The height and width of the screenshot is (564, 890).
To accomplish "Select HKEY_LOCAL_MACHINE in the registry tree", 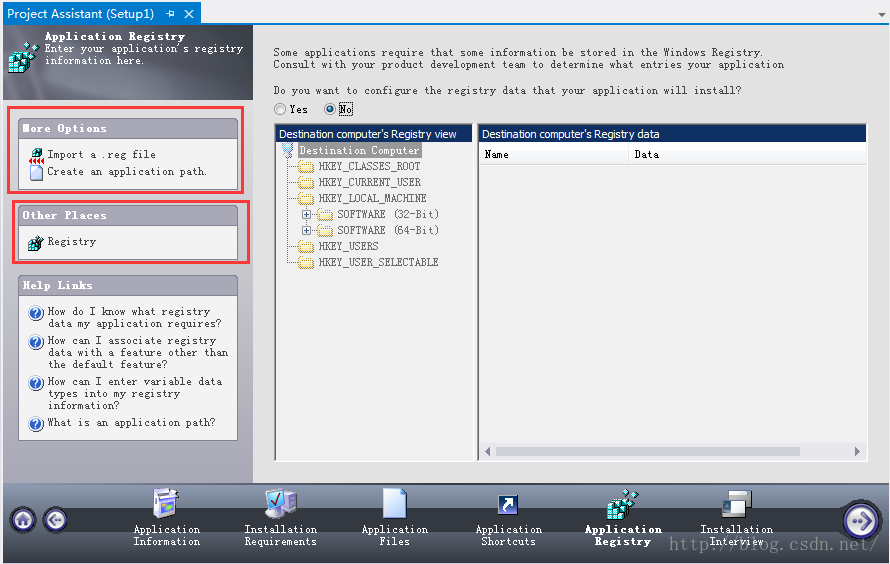I will click(372, 198).
